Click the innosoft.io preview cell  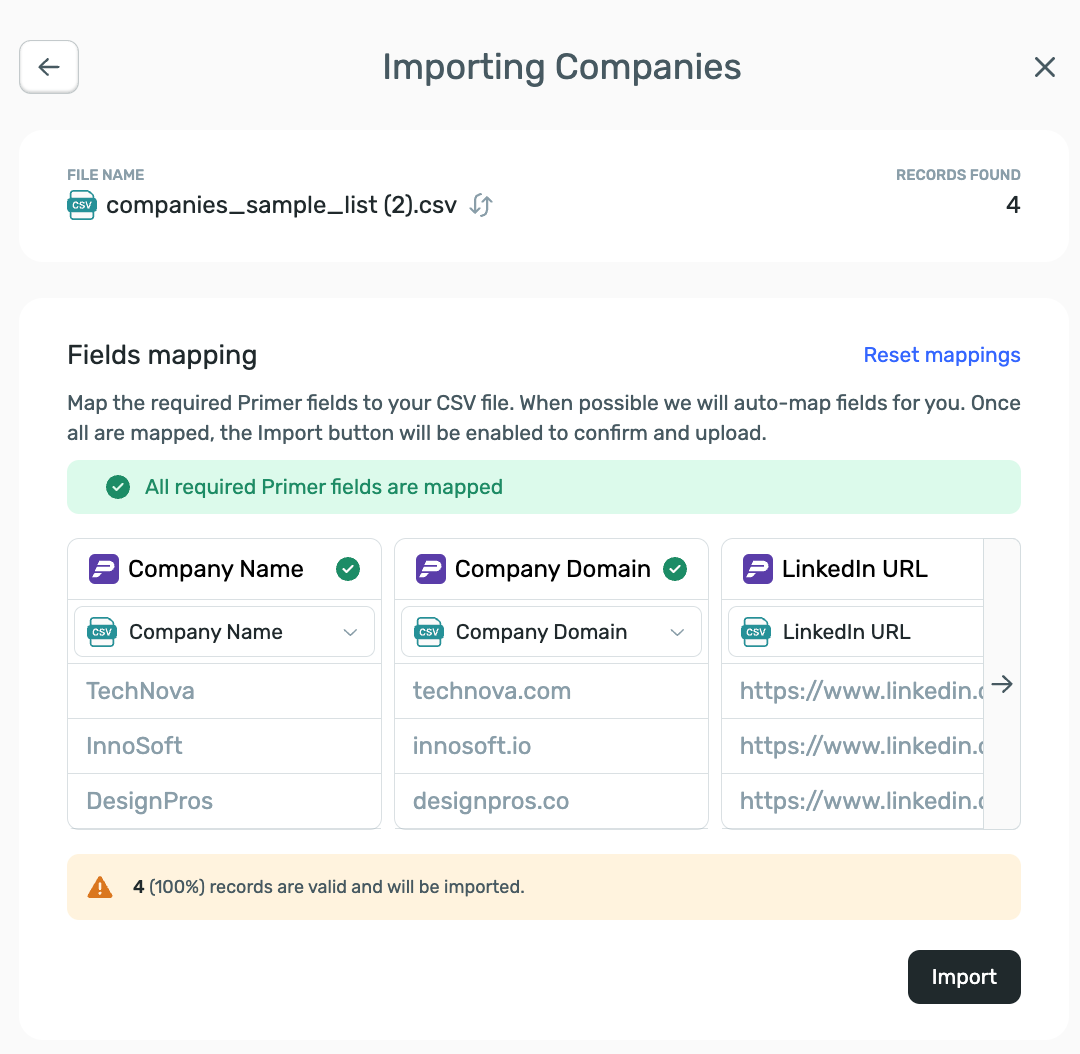pyautogui.click(x=472, y=746)
